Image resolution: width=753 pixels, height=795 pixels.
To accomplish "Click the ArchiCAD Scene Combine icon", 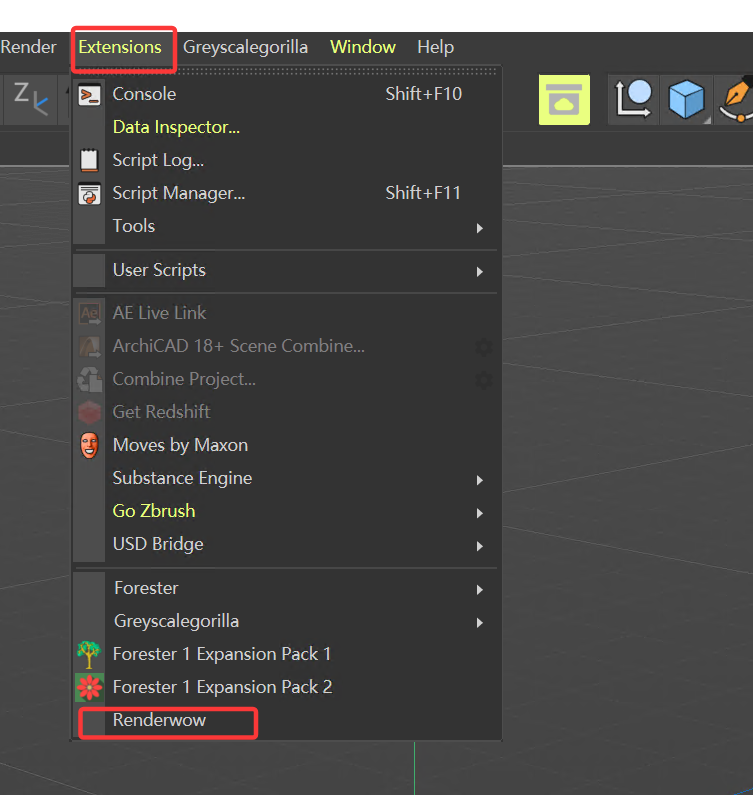I will (x=89, y=346).
